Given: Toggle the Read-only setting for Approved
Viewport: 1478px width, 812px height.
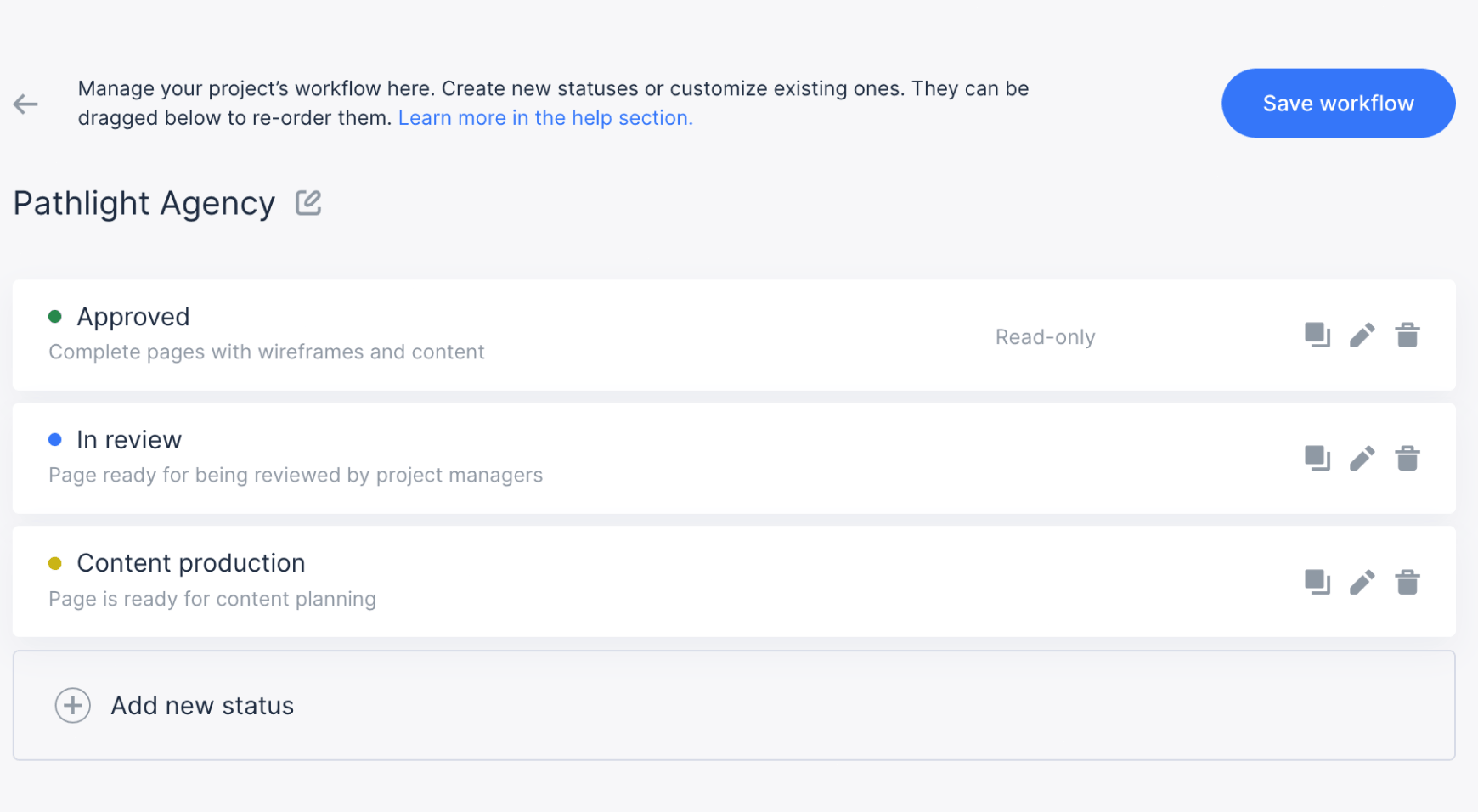Looking at the screenshot, I should 1045,336.
